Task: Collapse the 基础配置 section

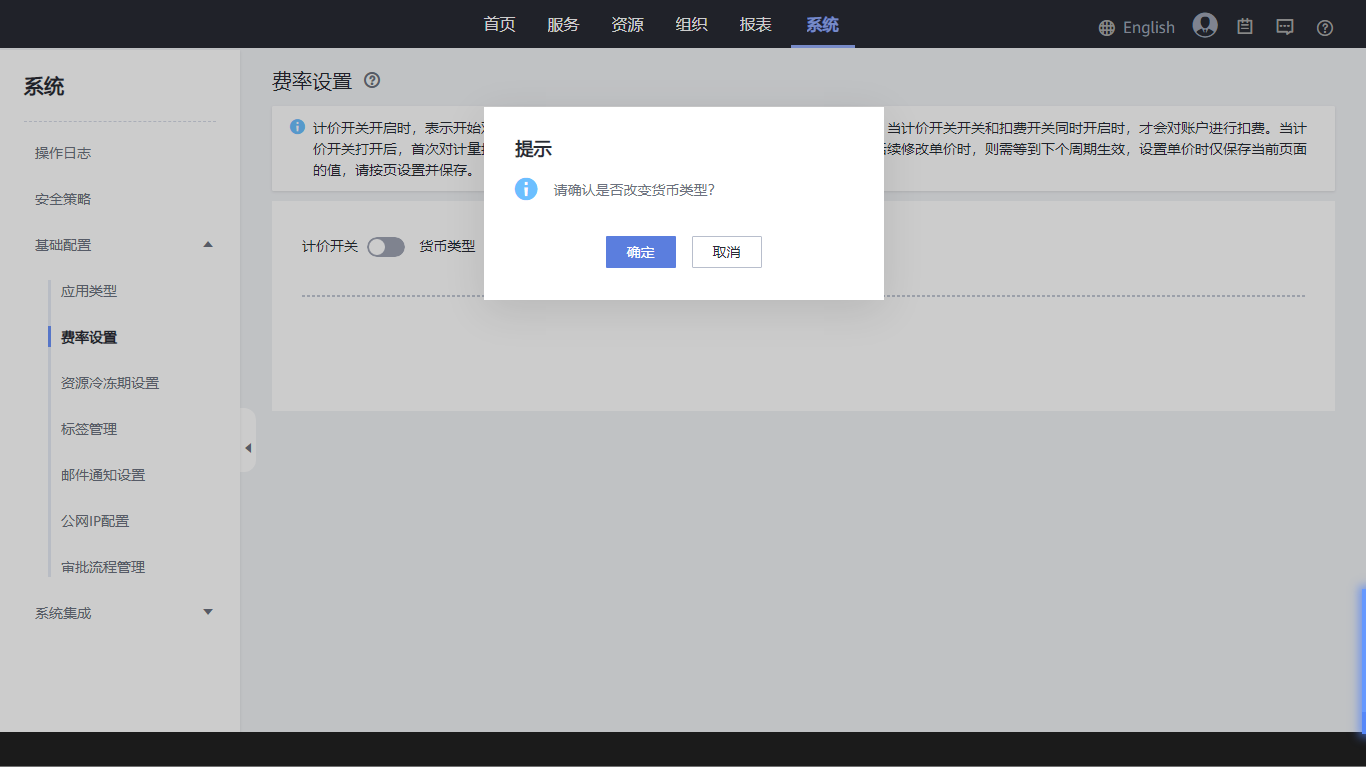Action: tap(208, 245)
